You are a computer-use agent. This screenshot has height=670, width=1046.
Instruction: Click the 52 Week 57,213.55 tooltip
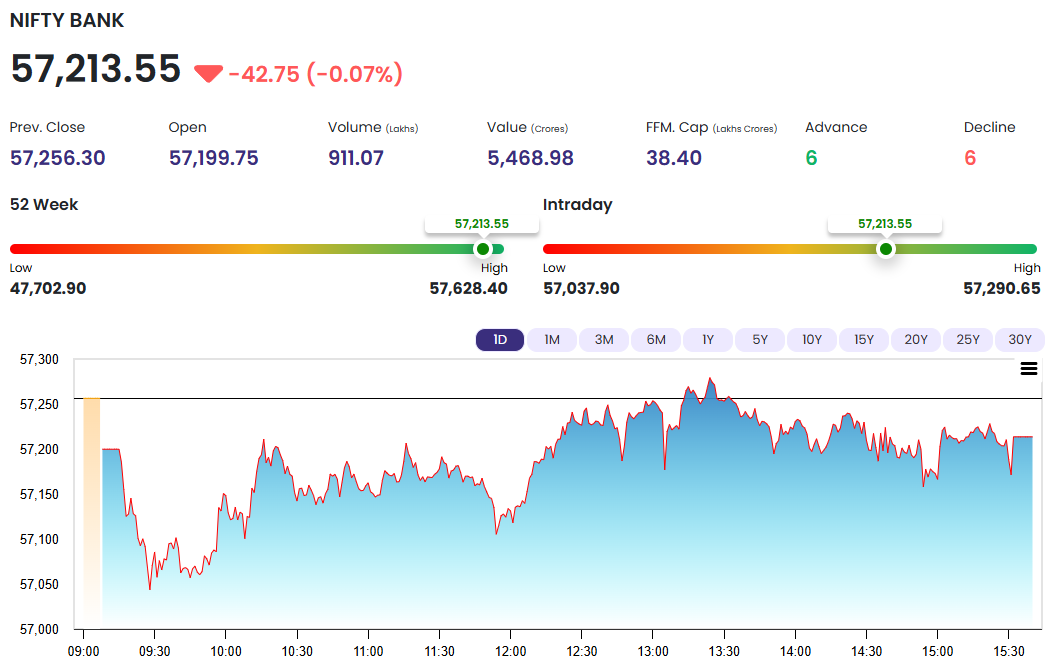tap(482, 224)
